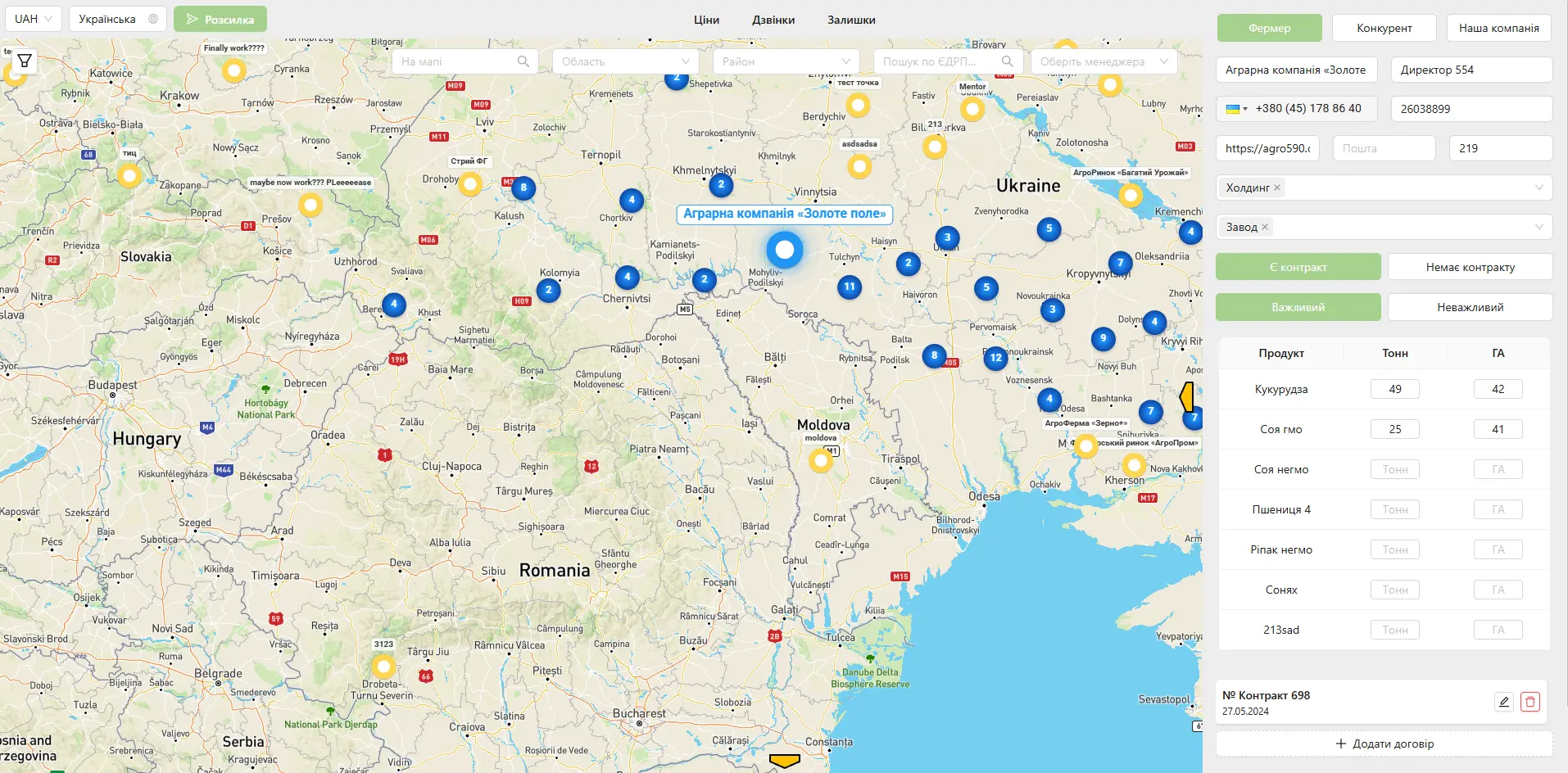The image size is (1568, 773).
Task: Open the Українська language dropdown
Action: point(118,19)
